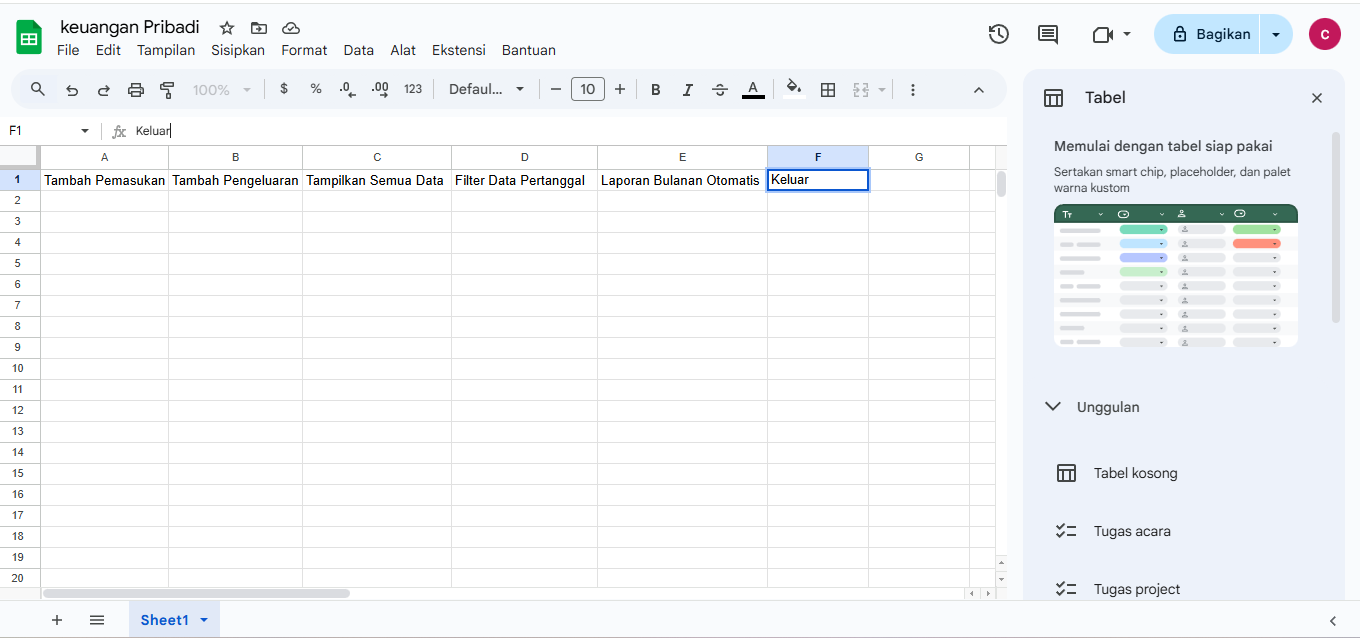Open the Alat menu
Image resolution: width=1360 pixels, height=638 pixels.
pos(403,50)
